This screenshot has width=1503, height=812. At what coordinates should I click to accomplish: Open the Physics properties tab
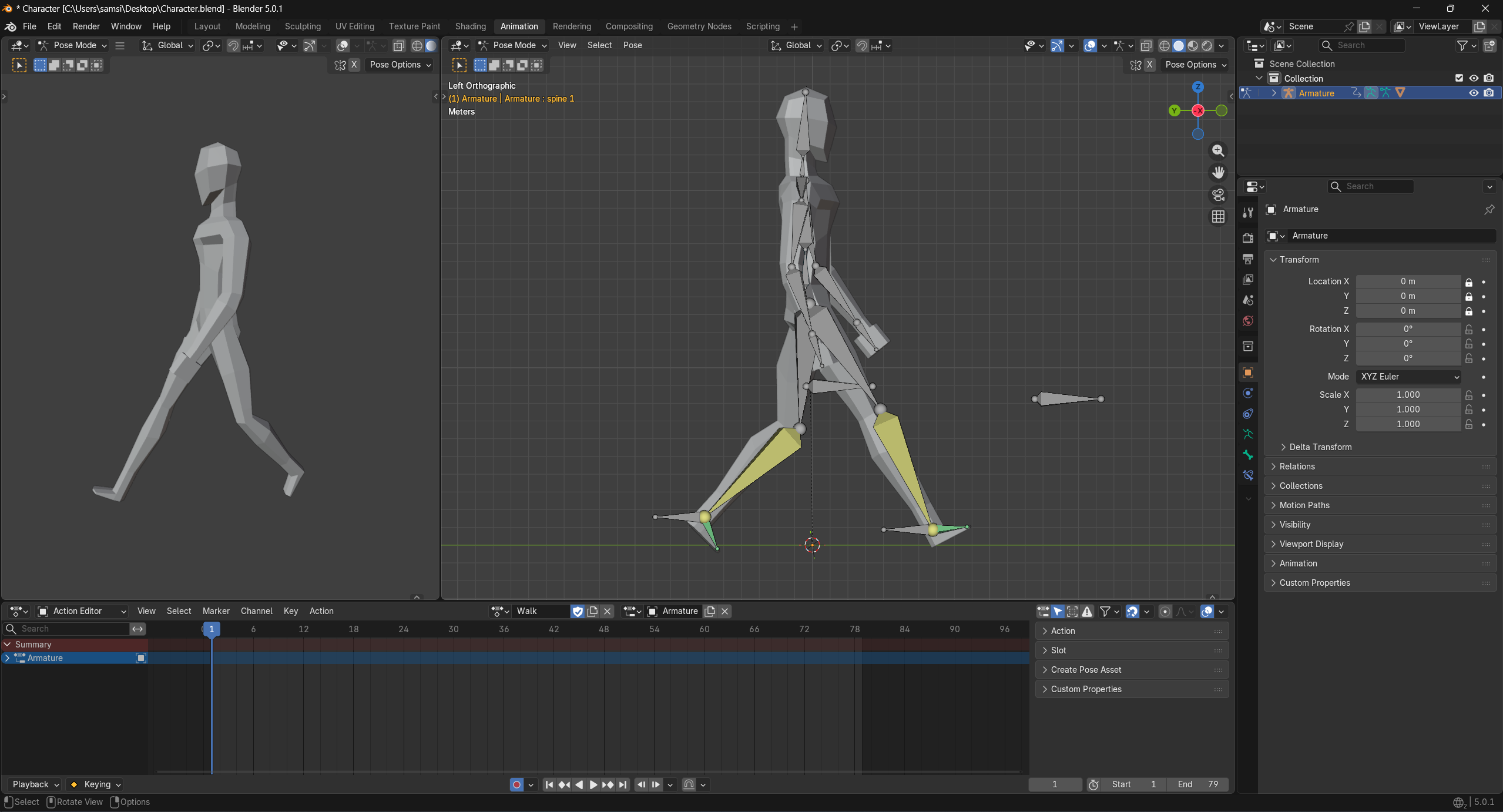coord(1248,393)
